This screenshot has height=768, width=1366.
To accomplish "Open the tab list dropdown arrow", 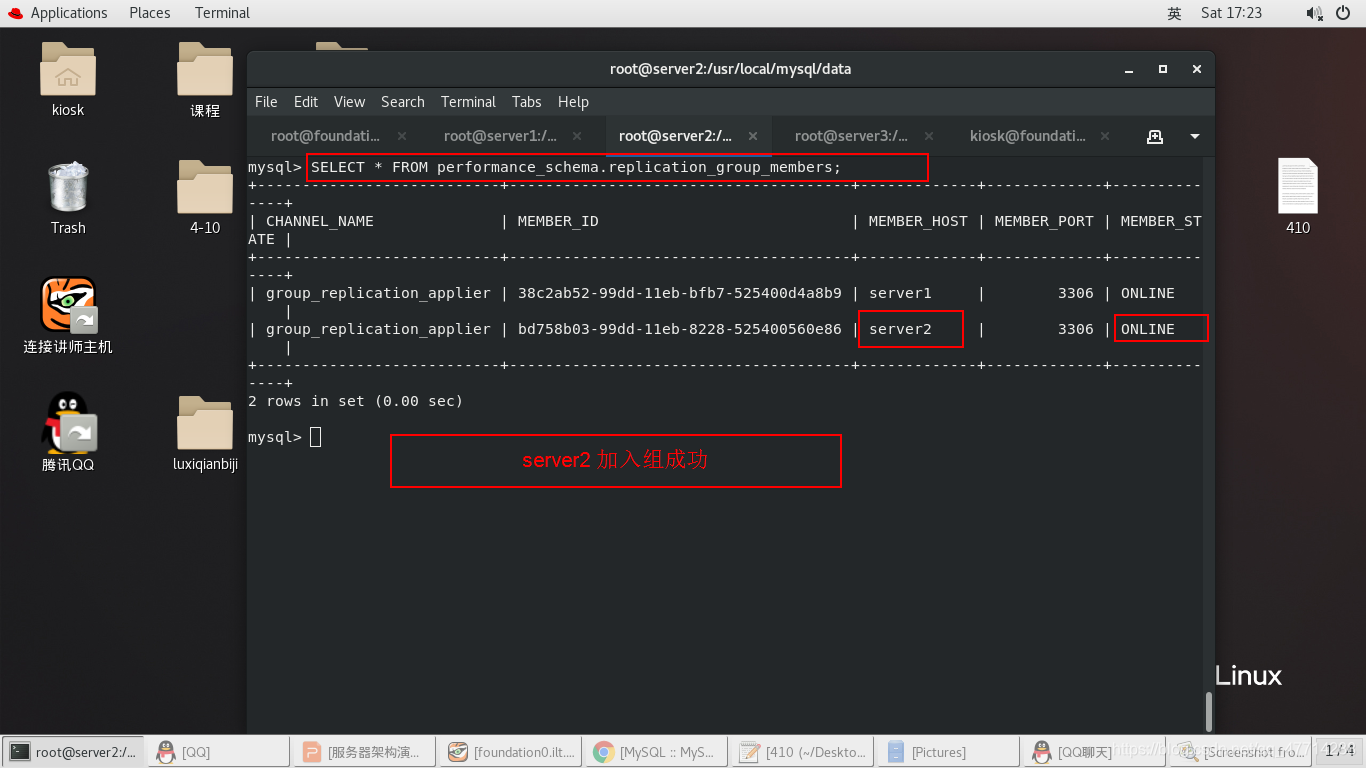I will (x=1194, y=136).
